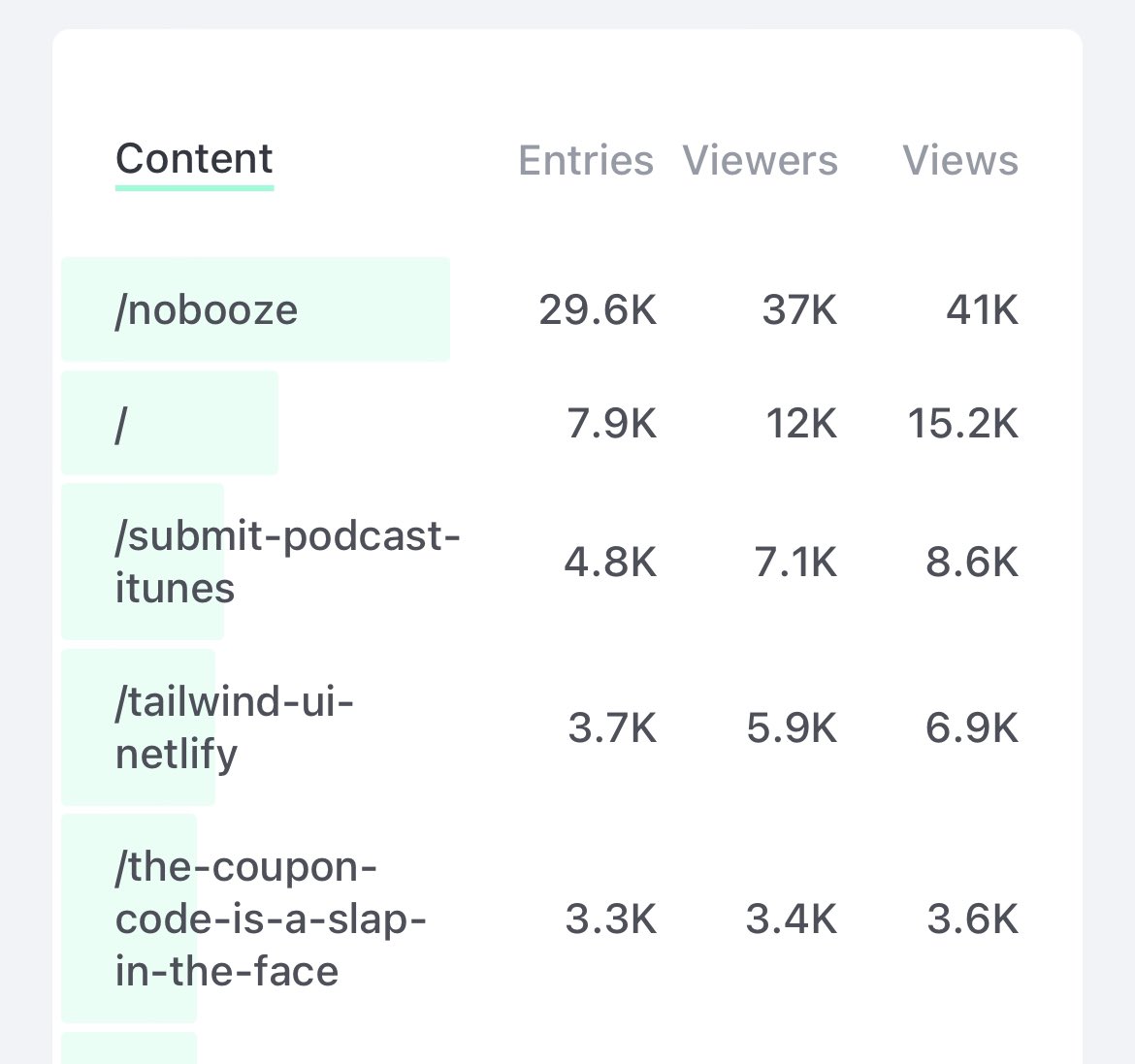Screen dimensions: 1135x1064
Task: Open the /submit-podcast-itunes page link
Action: coord(287,562)
